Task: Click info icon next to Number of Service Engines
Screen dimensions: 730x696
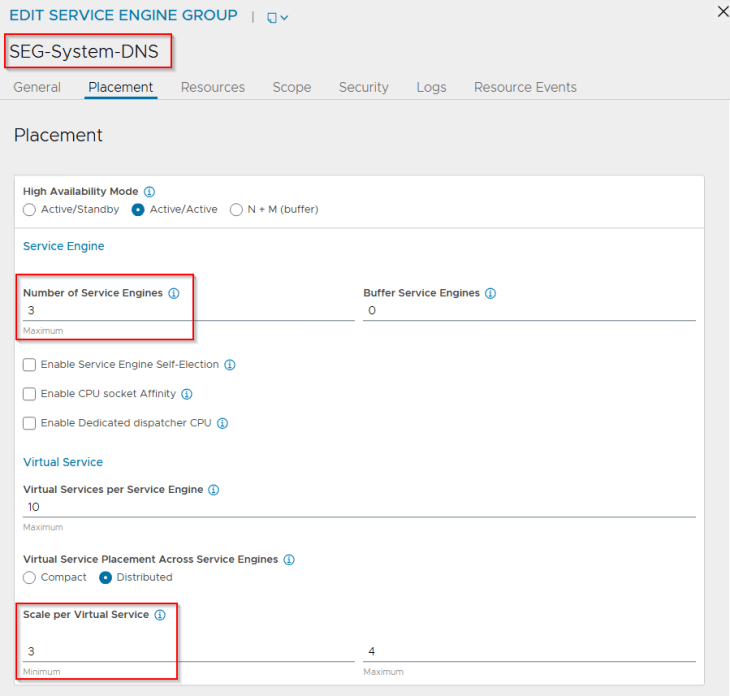Action: click(x=173, y=293)
